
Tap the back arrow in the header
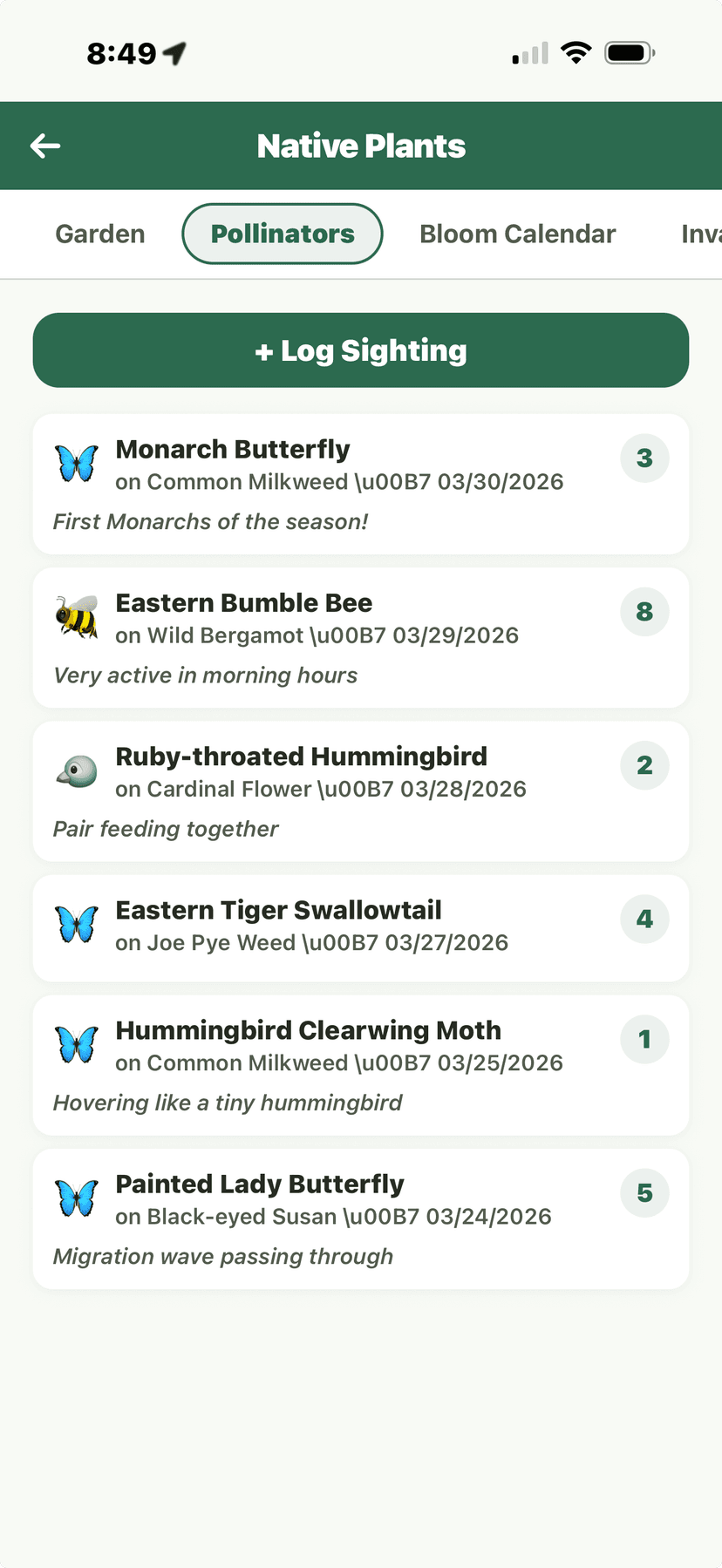click(45, 146)
